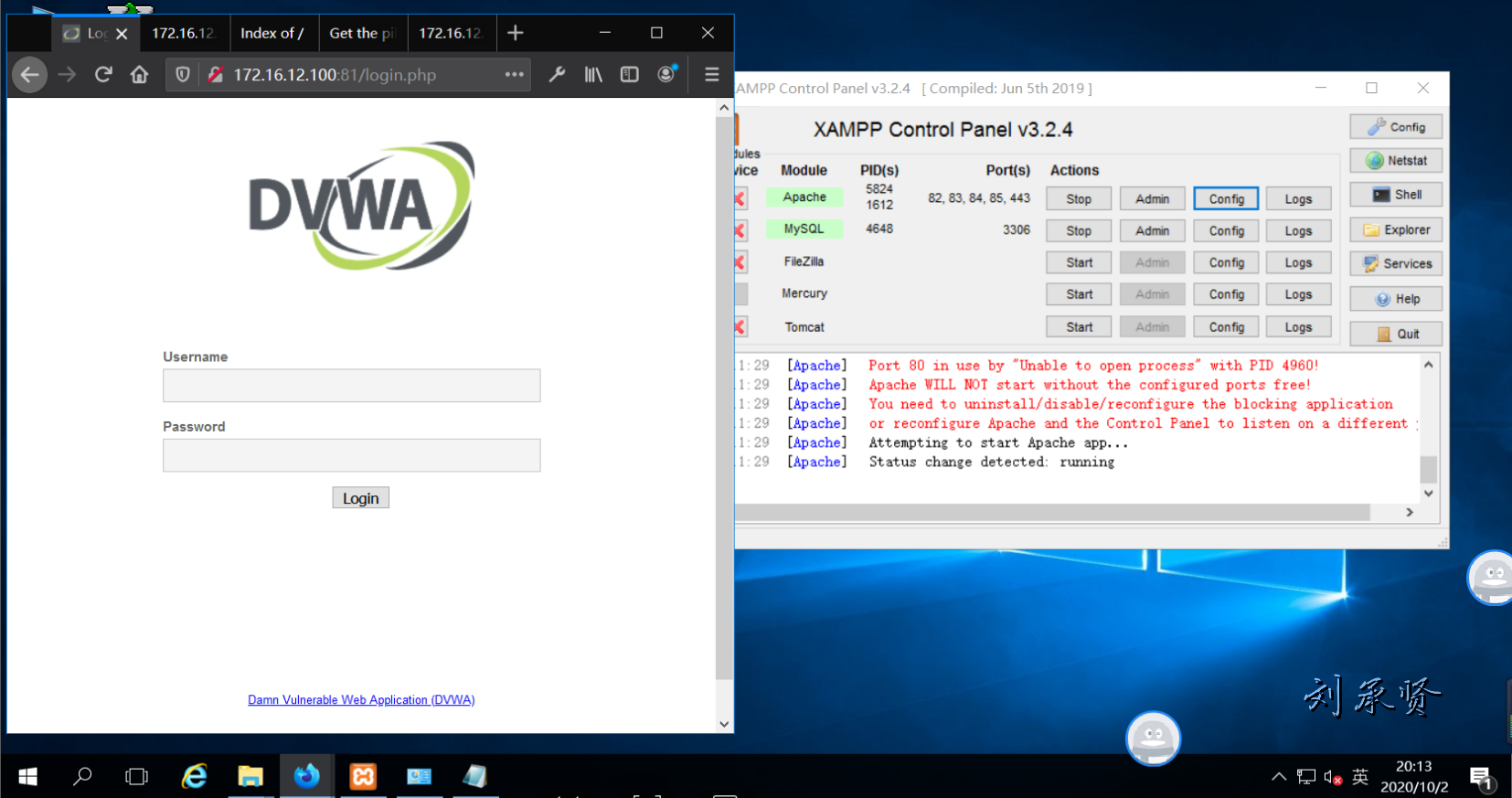Open XAMPP global Config button
This screenshot has width=1512, height=798.
point(1396,127)
